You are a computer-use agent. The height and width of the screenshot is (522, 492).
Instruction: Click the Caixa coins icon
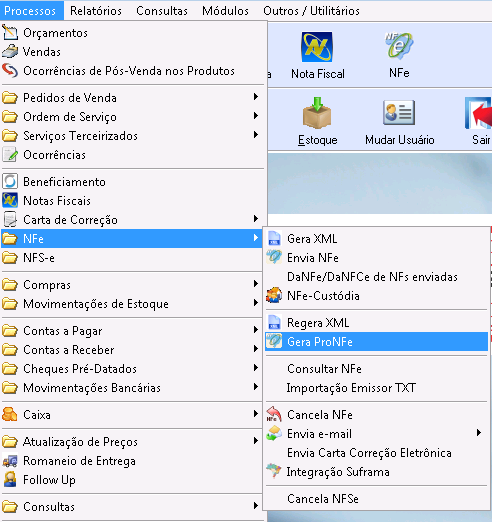coord(10,415)
